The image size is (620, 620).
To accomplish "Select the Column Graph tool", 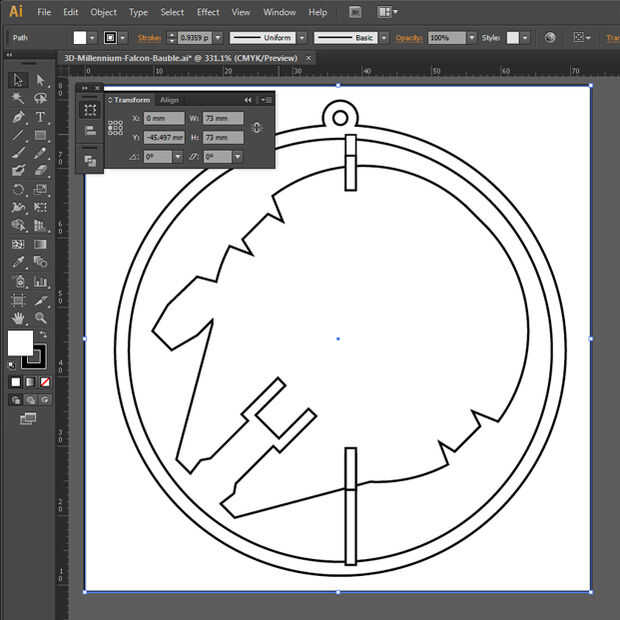I will click(40, 281).
